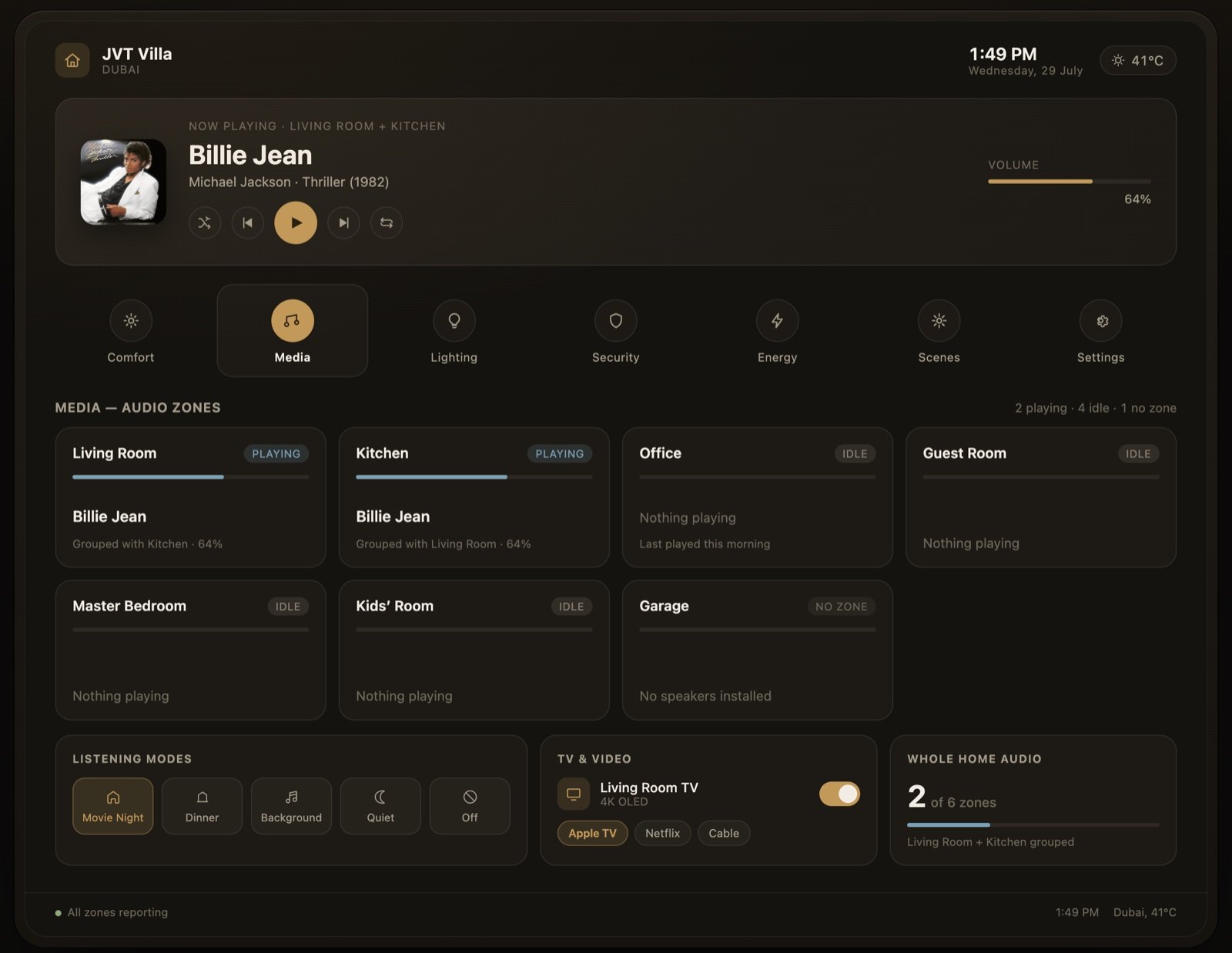Click the Living Room TV display icon
The width and height of the screenshot is (1232, 953).
[574, 794]
